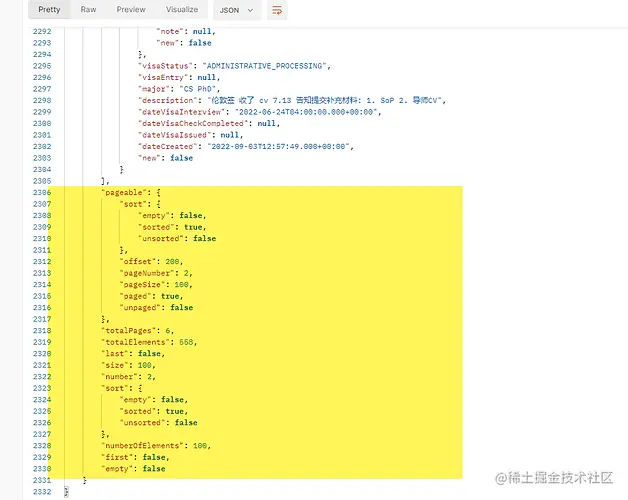Click line number 2306
This screenshot has width=628, height=500.
pos(42,193)
